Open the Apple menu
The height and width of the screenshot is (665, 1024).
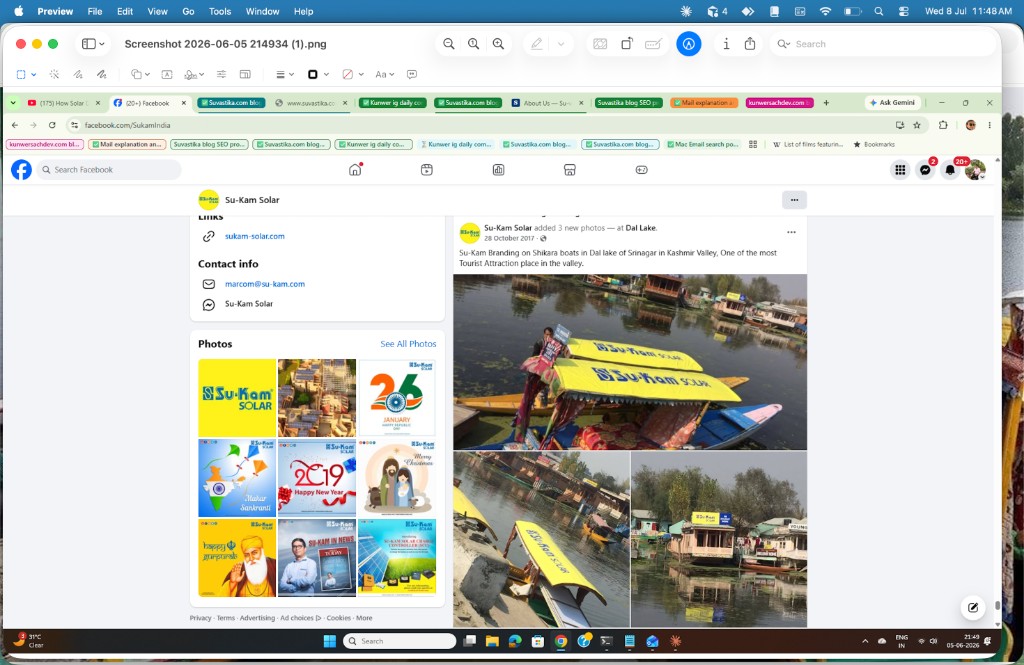click(18, 11)
